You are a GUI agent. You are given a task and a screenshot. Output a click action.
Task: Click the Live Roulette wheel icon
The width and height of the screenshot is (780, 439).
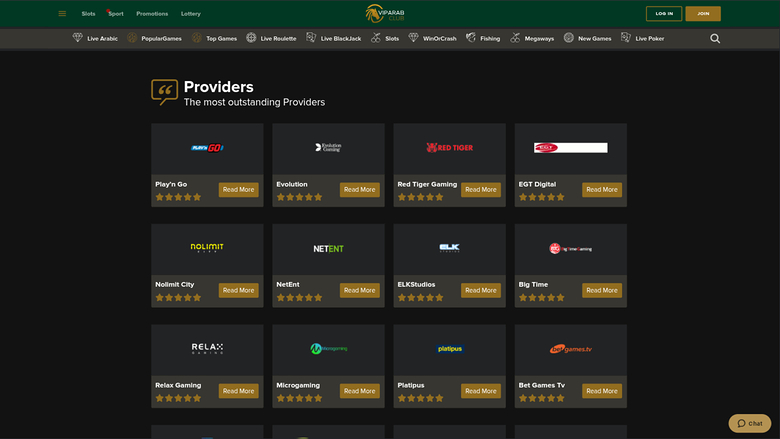(251, 39)
